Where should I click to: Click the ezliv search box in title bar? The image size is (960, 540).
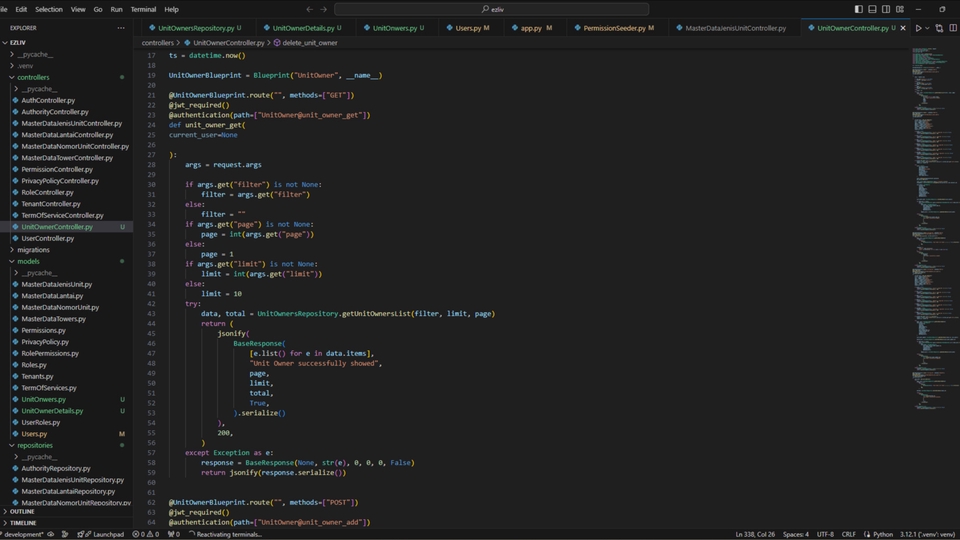[x=492, y=9]
